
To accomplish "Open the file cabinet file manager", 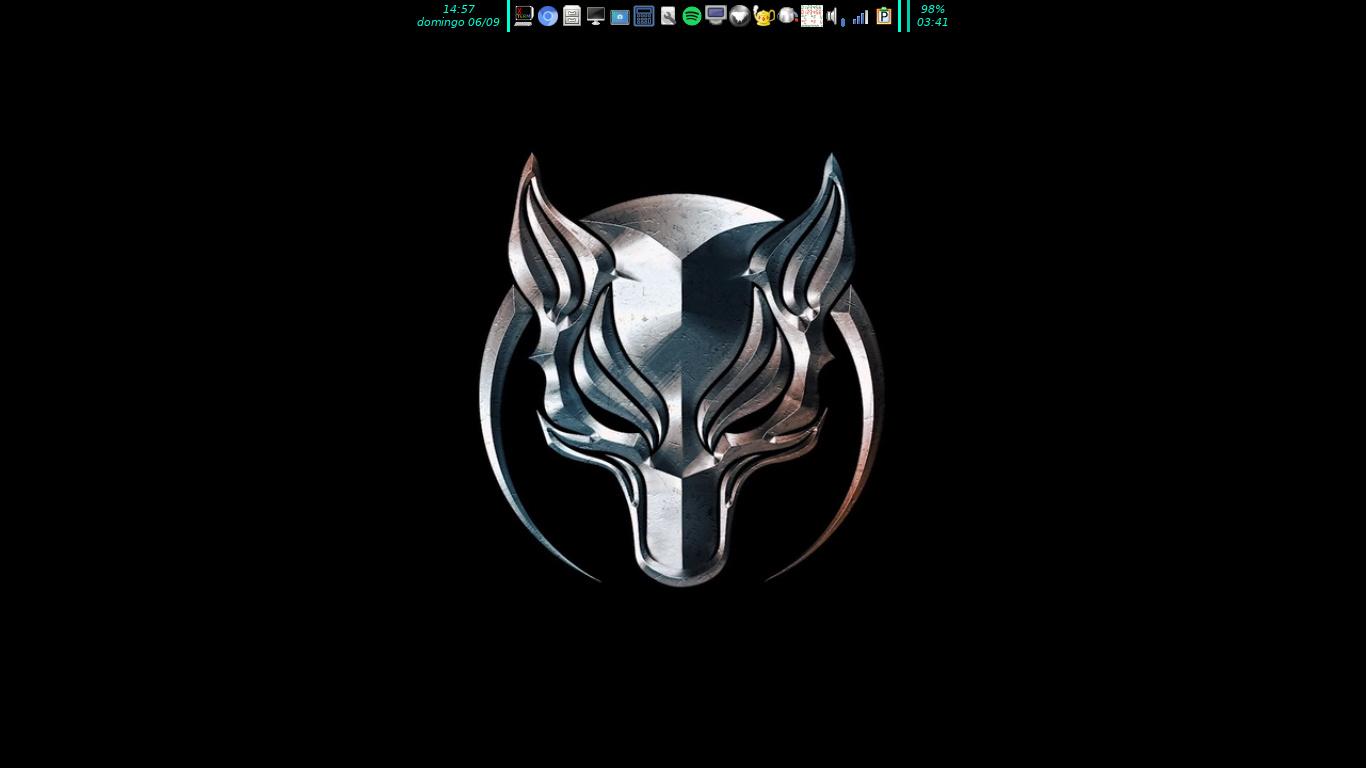I will [x=572, y=16].
